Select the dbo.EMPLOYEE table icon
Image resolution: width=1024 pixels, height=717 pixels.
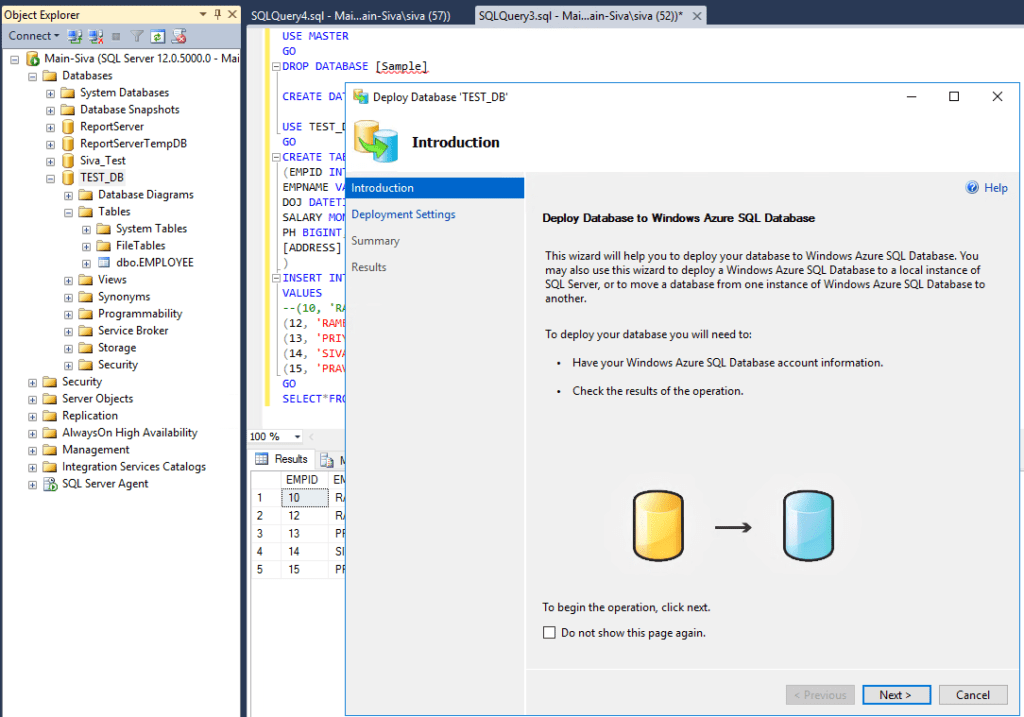pyautogui.click(x=105, y=263)
